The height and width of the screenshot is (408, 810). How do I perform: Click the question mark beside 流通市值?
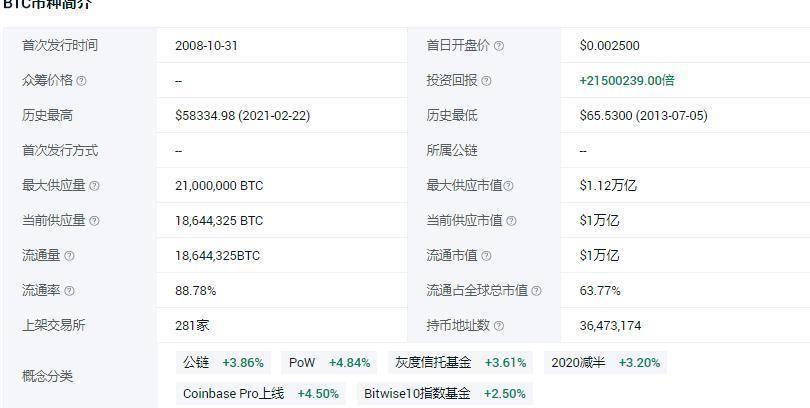coord(486,256)
